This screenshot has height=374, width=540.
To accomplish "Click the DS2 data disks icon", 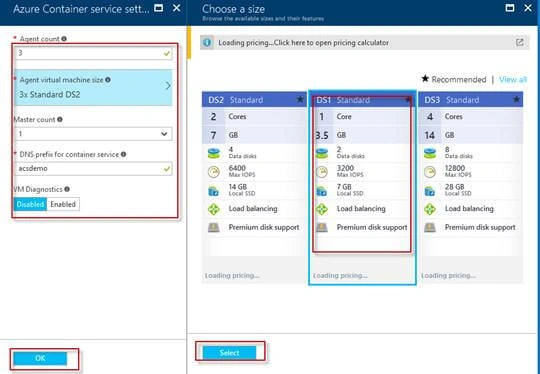I will click(x=214, y=153).
